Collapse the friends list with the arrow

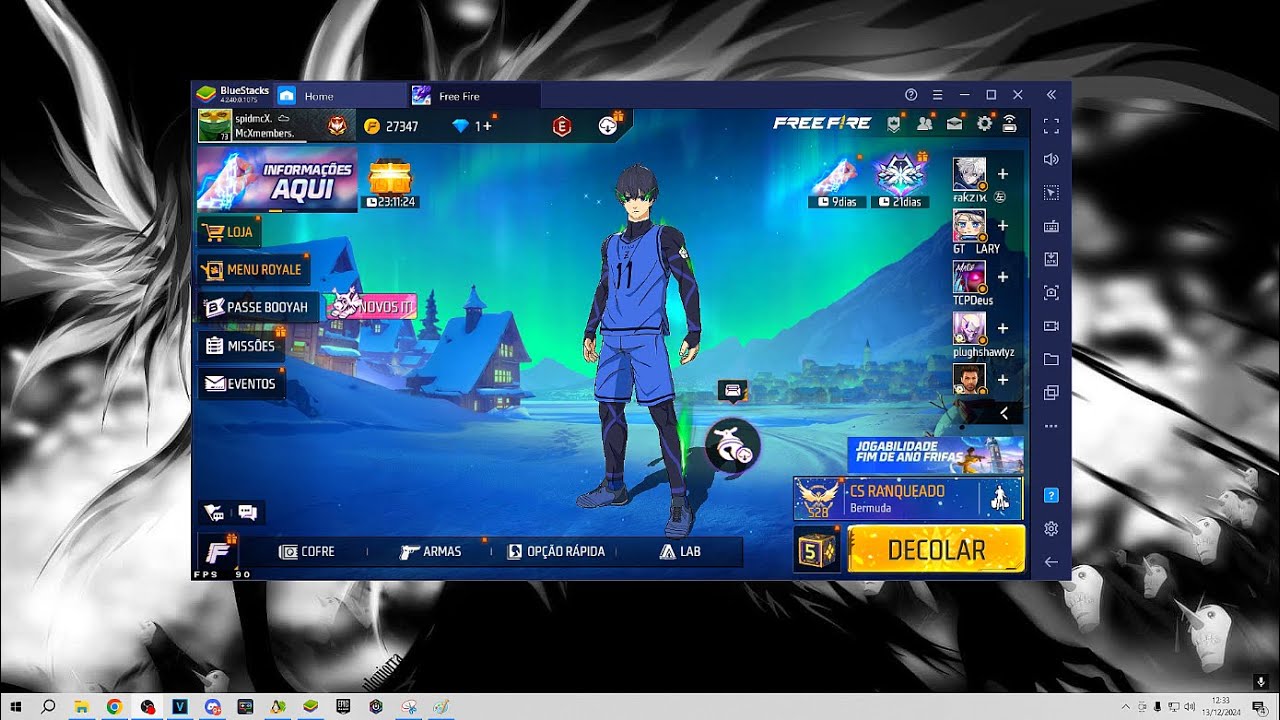coord(1003,413)
